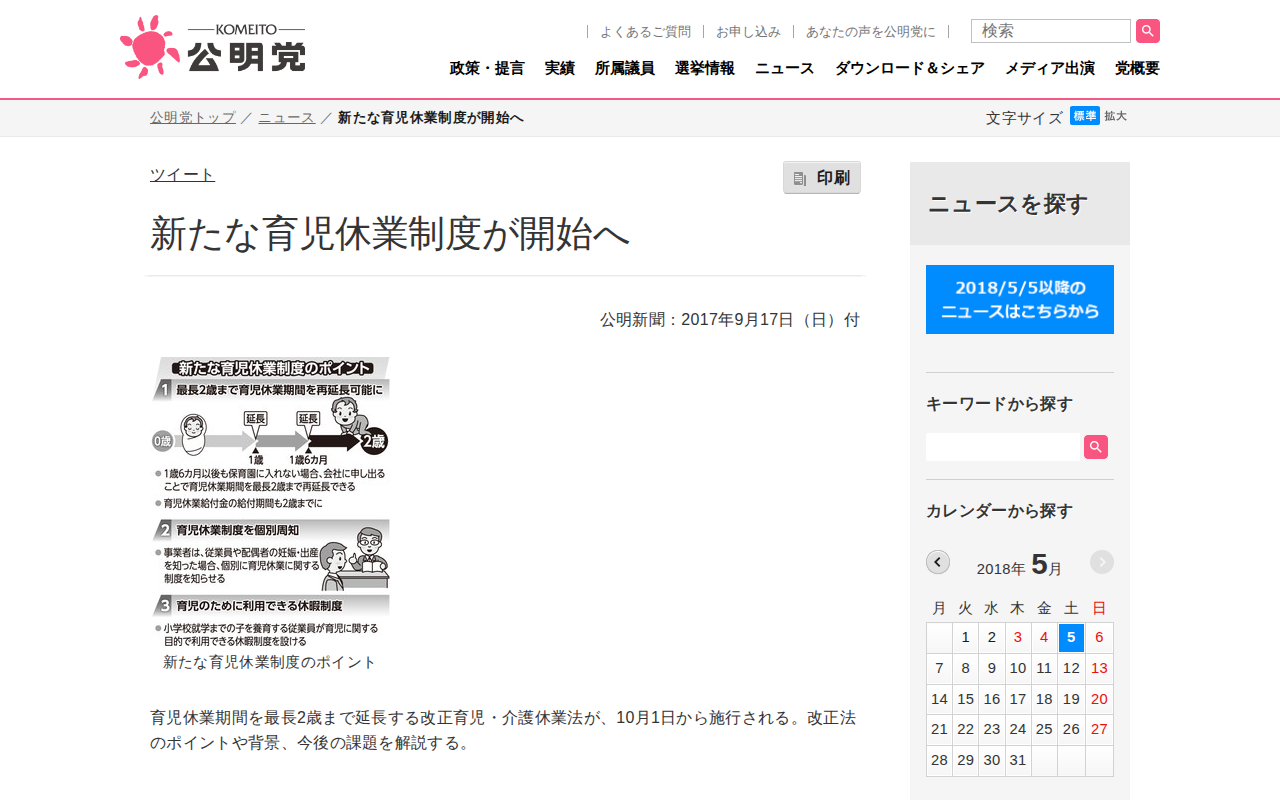Click the keyword search magnifier button
Viewport: 1280px width, 800px height.
1096,447
